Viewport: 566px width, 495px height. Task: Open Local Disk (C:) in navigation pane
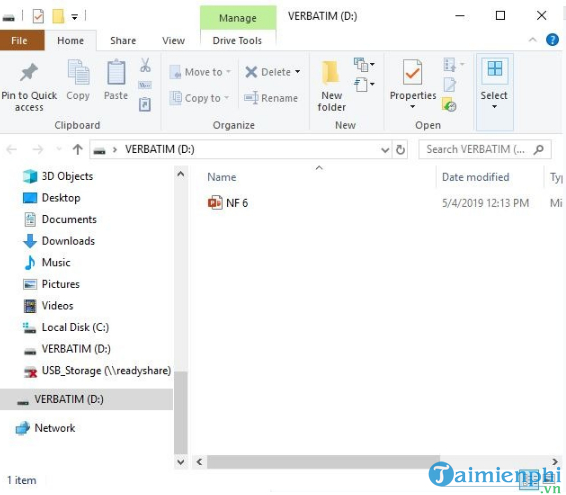tap(66, 327)
